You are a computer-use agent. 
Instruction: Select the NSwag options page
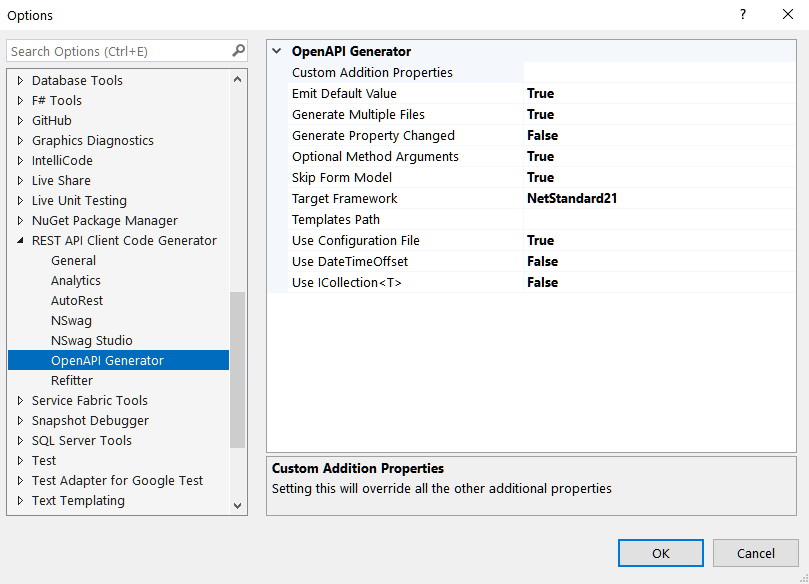[x=71, y=320]
